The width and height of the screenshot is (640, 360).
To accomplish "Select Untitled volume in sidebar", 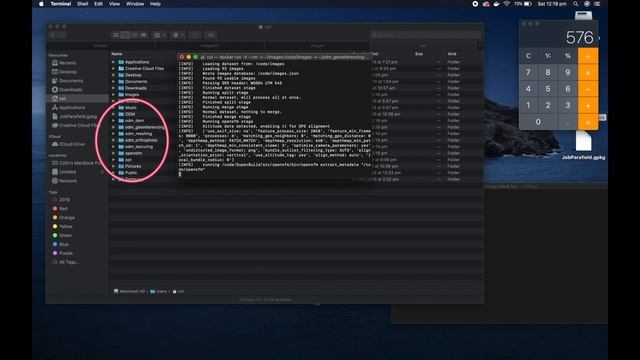I will 64,172.
